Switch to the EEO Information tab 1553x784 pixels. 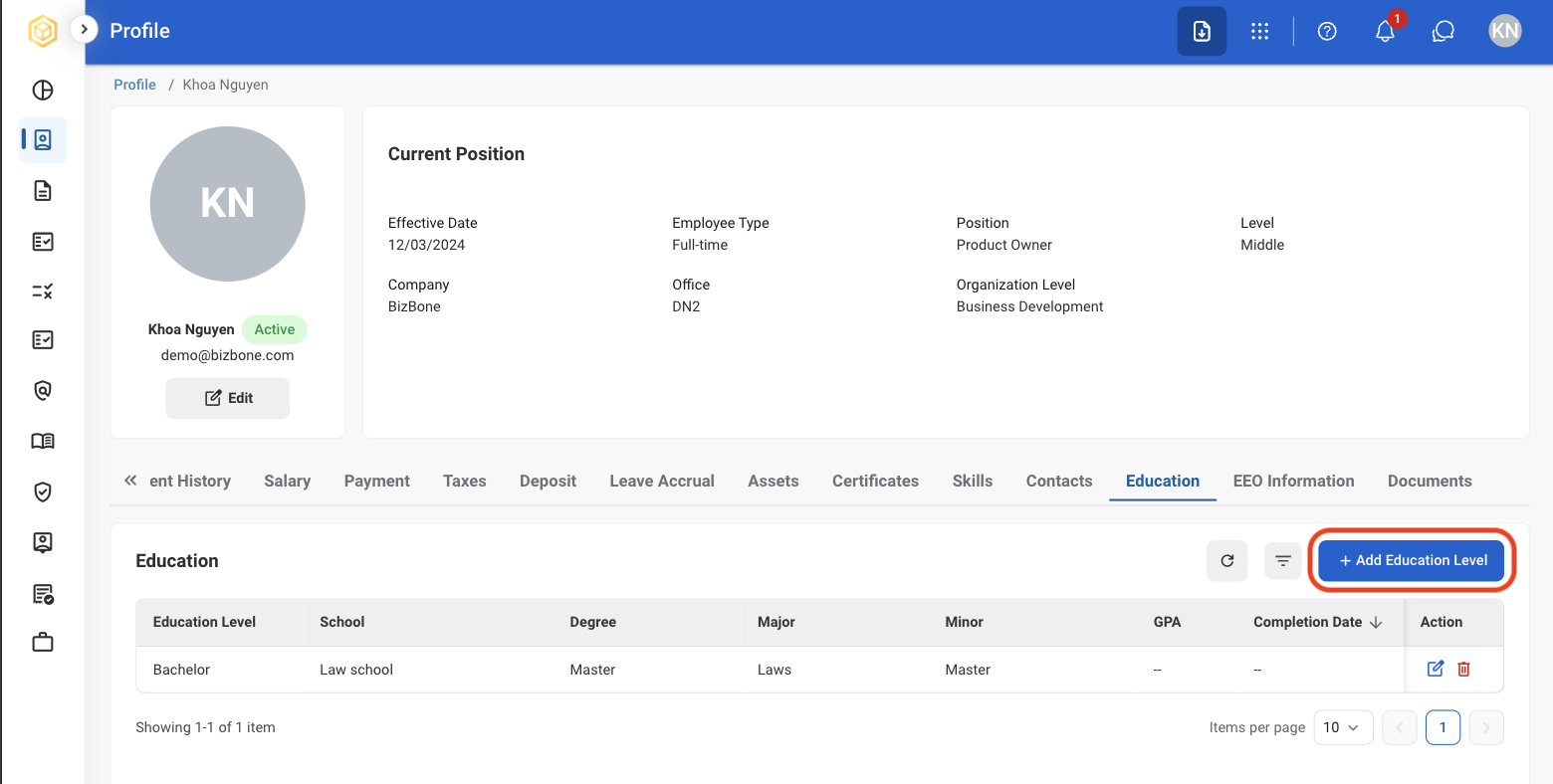1293,481
